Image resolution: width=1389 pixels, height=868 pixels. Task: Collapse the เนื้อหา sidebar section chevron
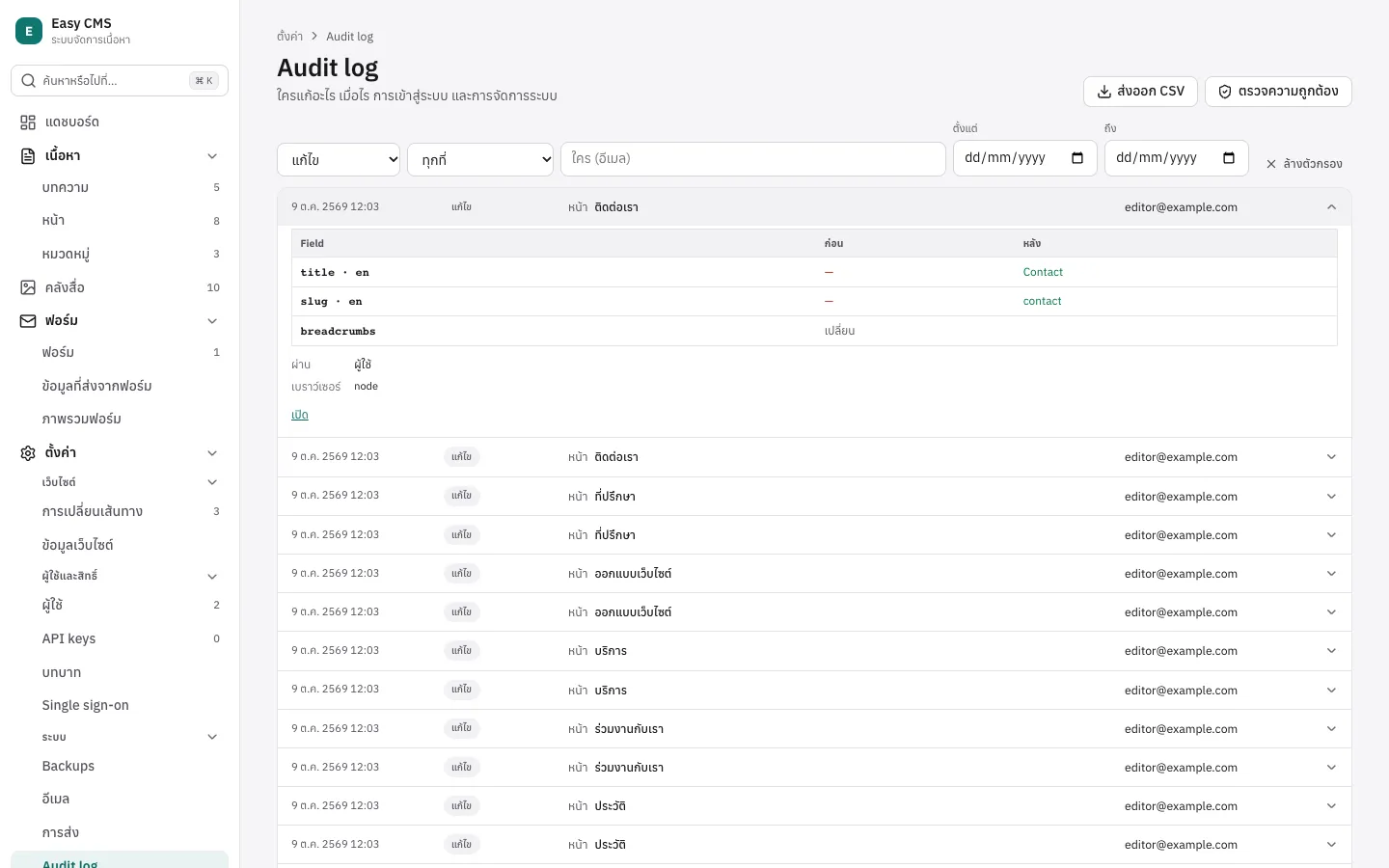212,155
